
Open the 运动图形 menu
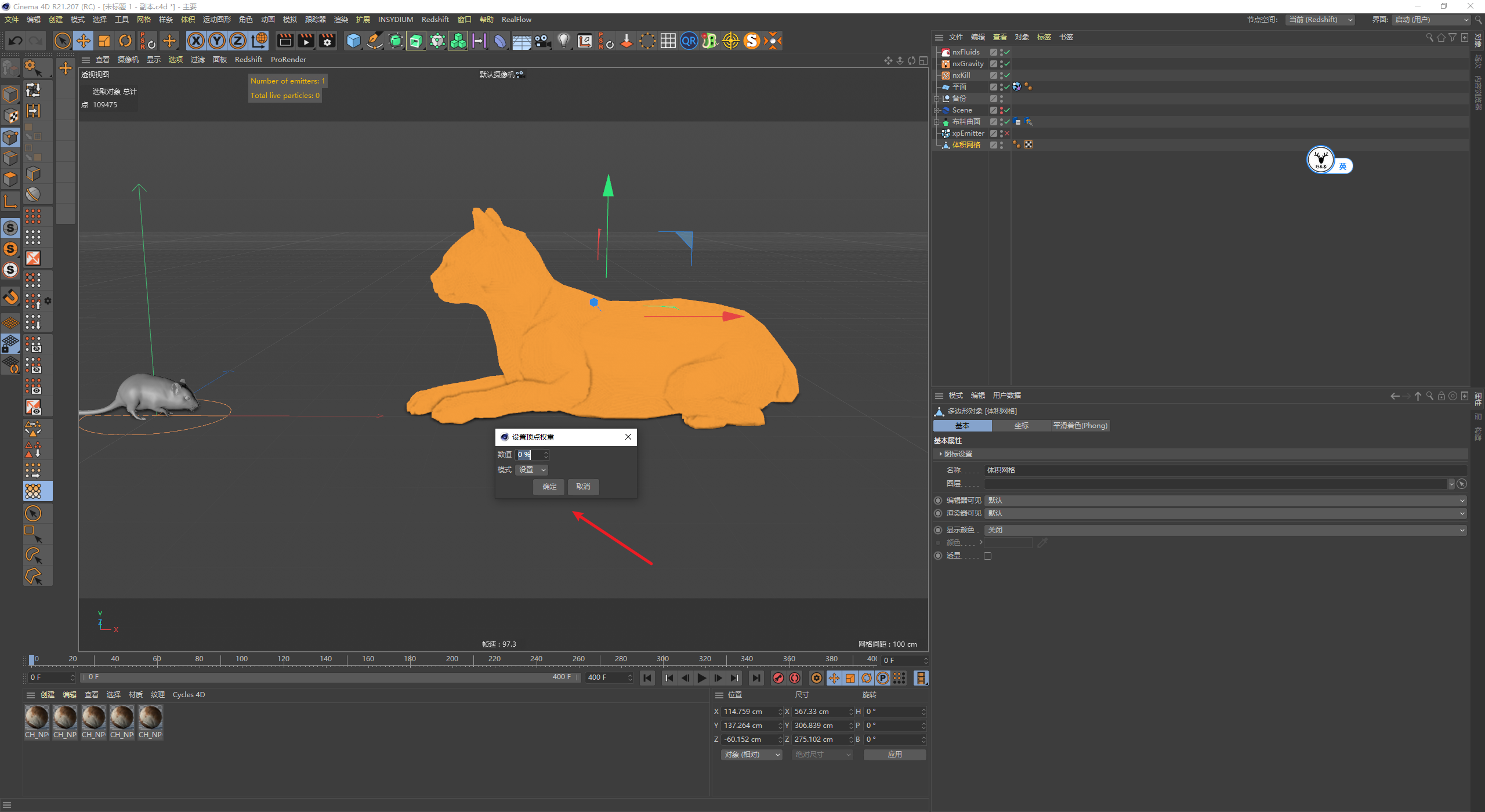point(216,20)
